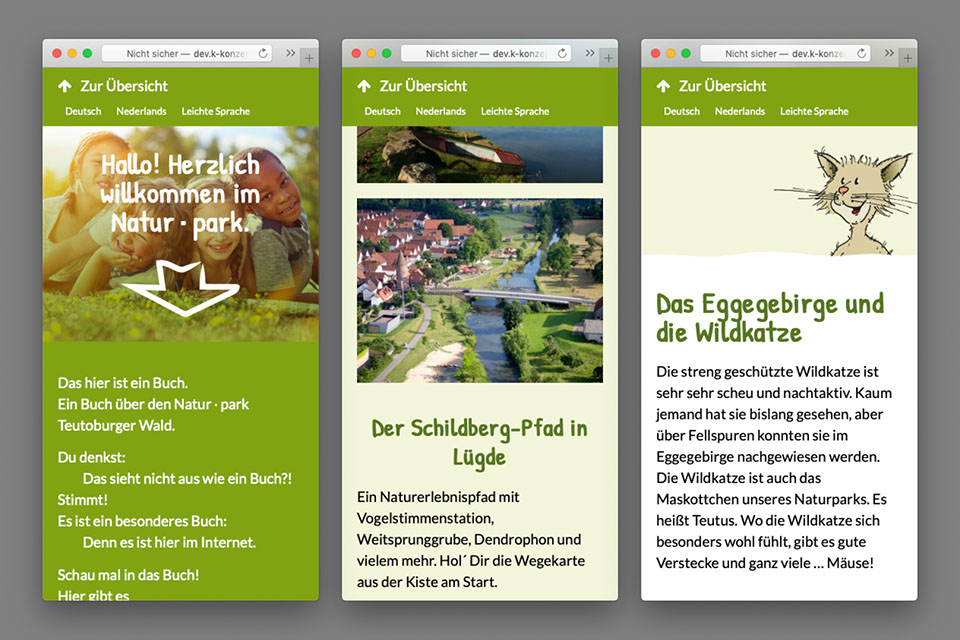Expand the toolbar overflow chevrons in the Schildberg-Pfad window
960x640 pixels.
(x=589, y=53)
